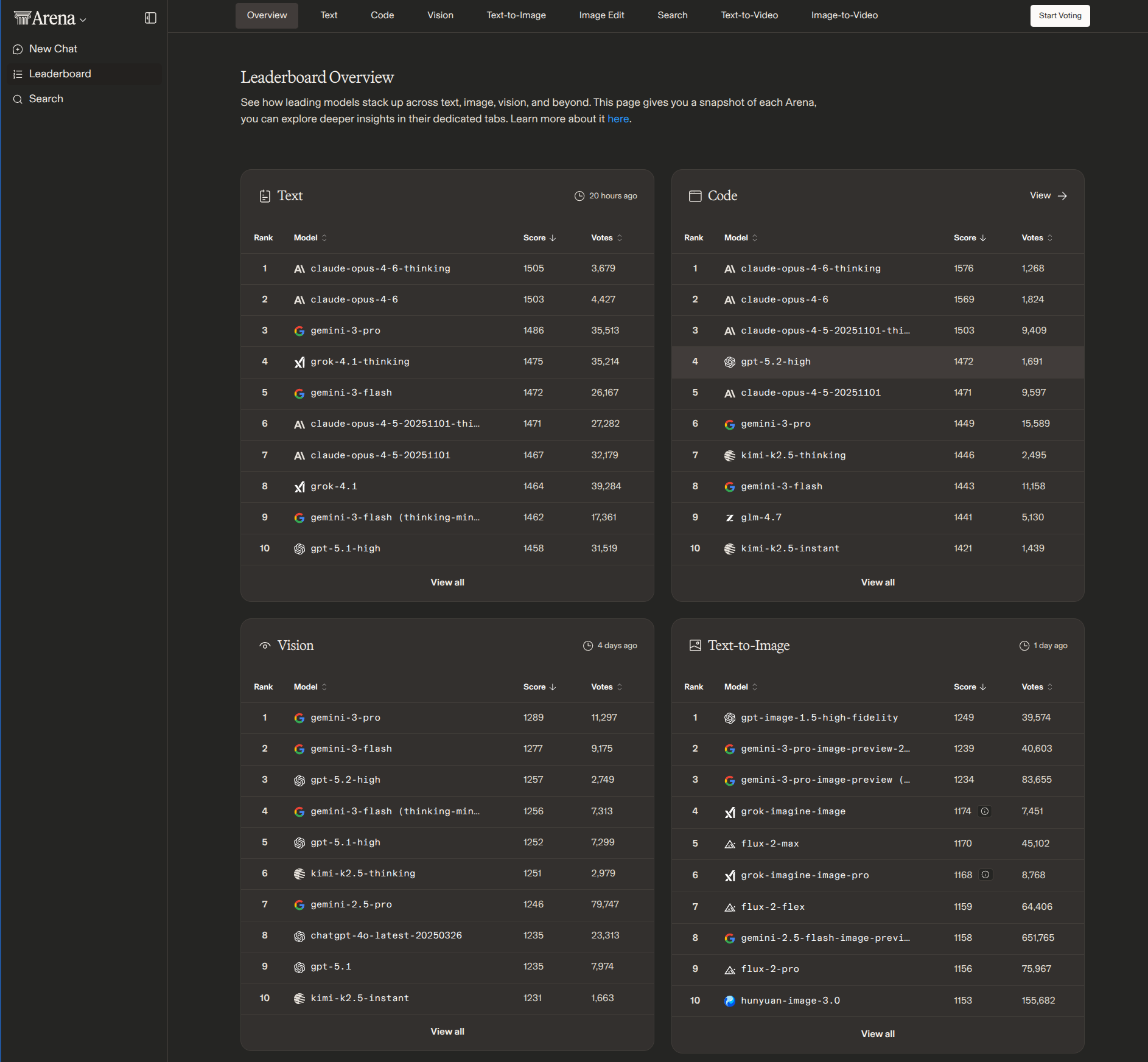This screenshot has width=1148, height=1062.
Task: Open the info icon next to grok-imagine-image score
Action: click(985, 811)
